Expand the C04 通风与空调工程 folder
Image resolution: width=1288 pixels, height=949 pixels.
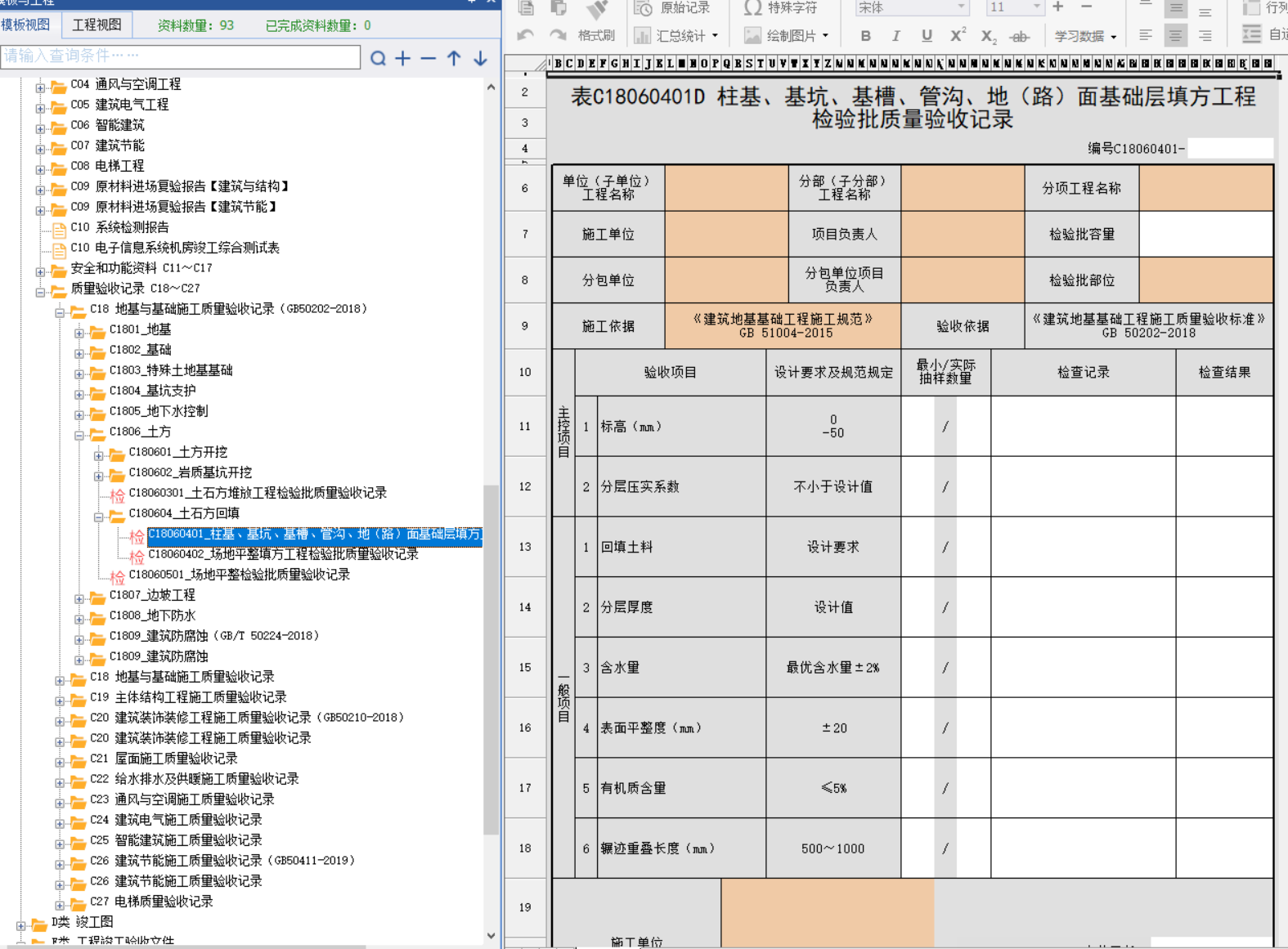coord(40,87)
